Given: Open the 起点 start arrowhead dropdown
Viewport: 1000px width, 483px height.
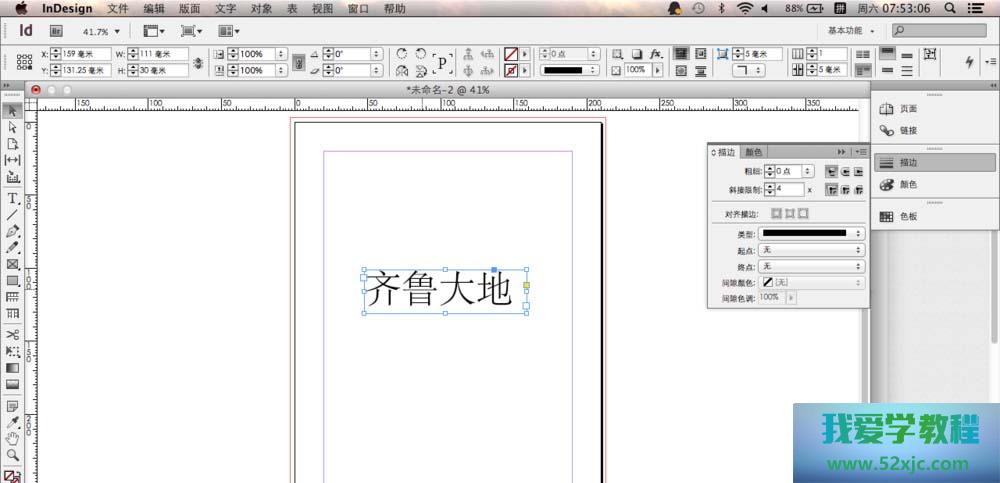Looking at the screenshot, I should pos(811,250).
